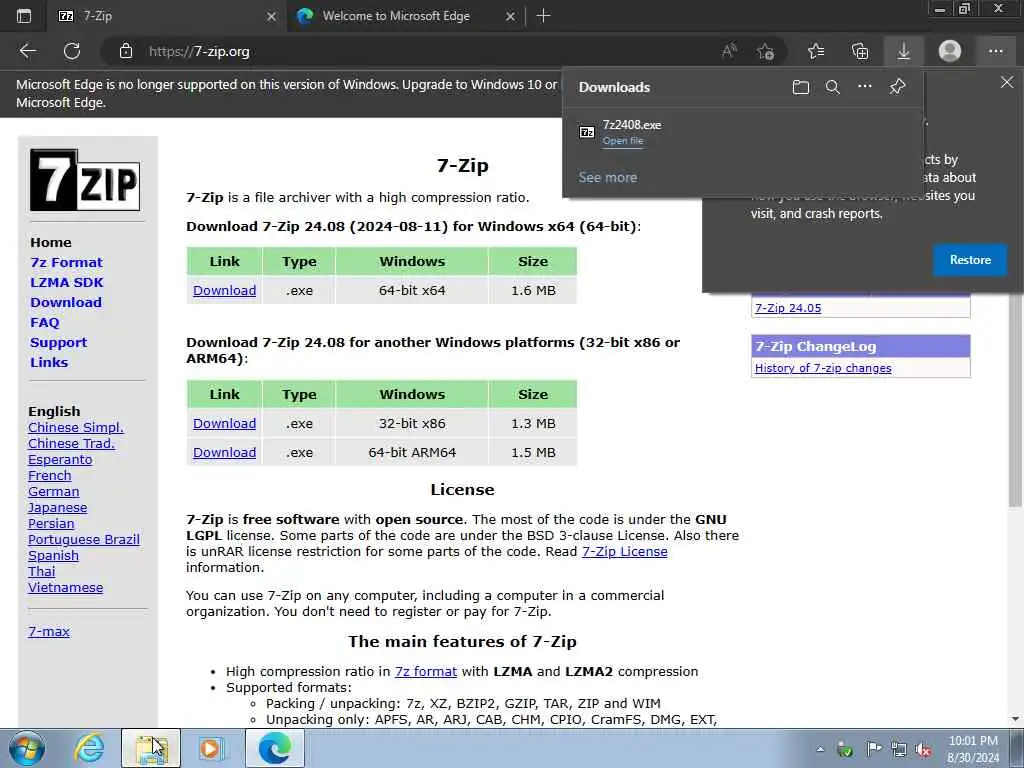1024x768 pixels.
Task: Show hidden system tray icons
Action: point(820,749)
